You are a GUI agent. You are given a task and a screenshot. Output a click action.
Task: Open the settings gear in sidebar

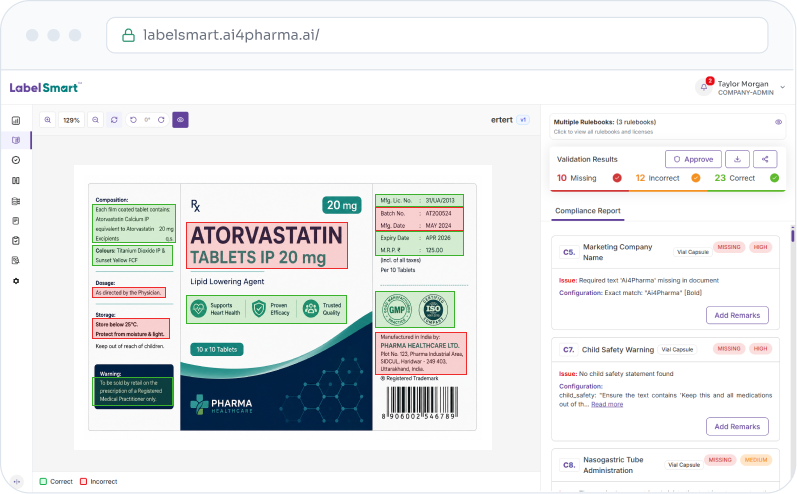pyautogui.click(x=16, y=281)
